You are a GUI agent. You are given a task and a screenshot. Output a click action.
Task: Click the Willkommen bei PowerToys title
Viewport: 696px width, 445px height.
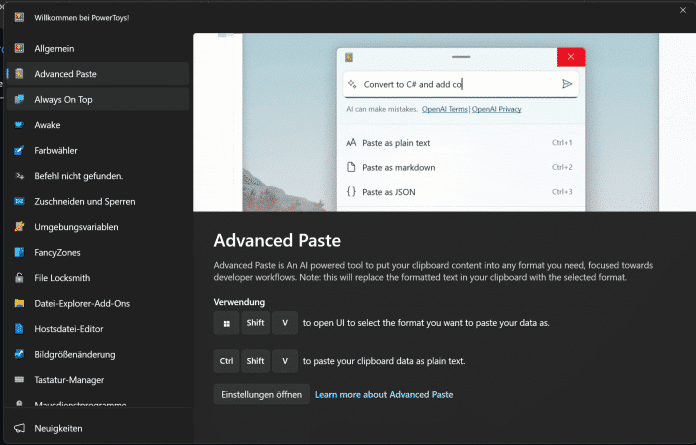pyautogui.click(x=82, y=18)
